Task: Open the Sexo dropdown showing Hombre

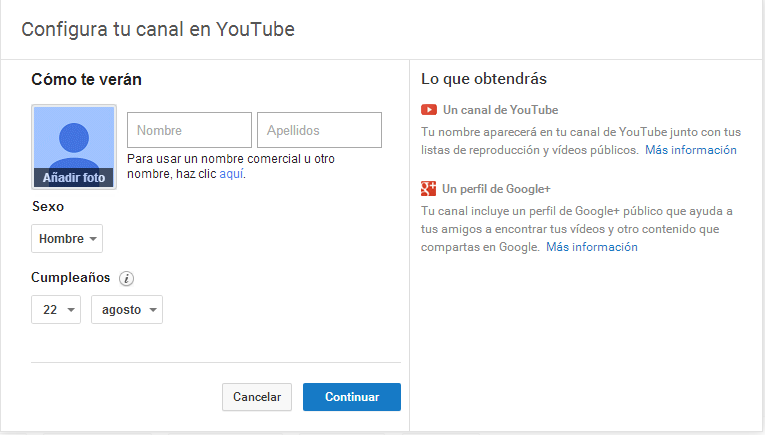Action: click(67, 238)
